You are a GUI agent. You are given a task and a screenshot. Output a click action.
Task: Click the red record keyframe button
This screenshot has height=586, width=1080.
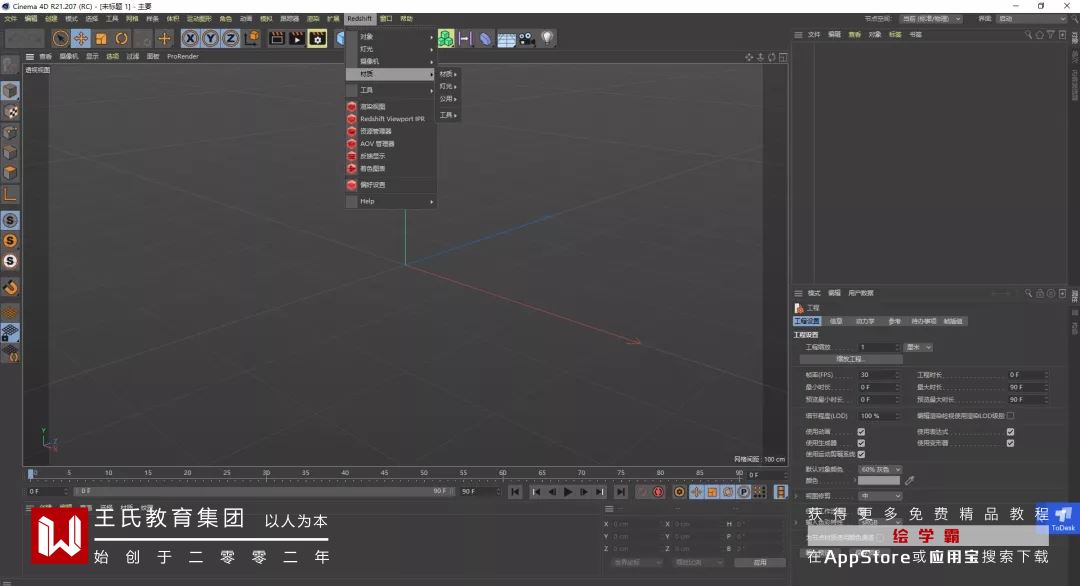(x=658, y=492)
